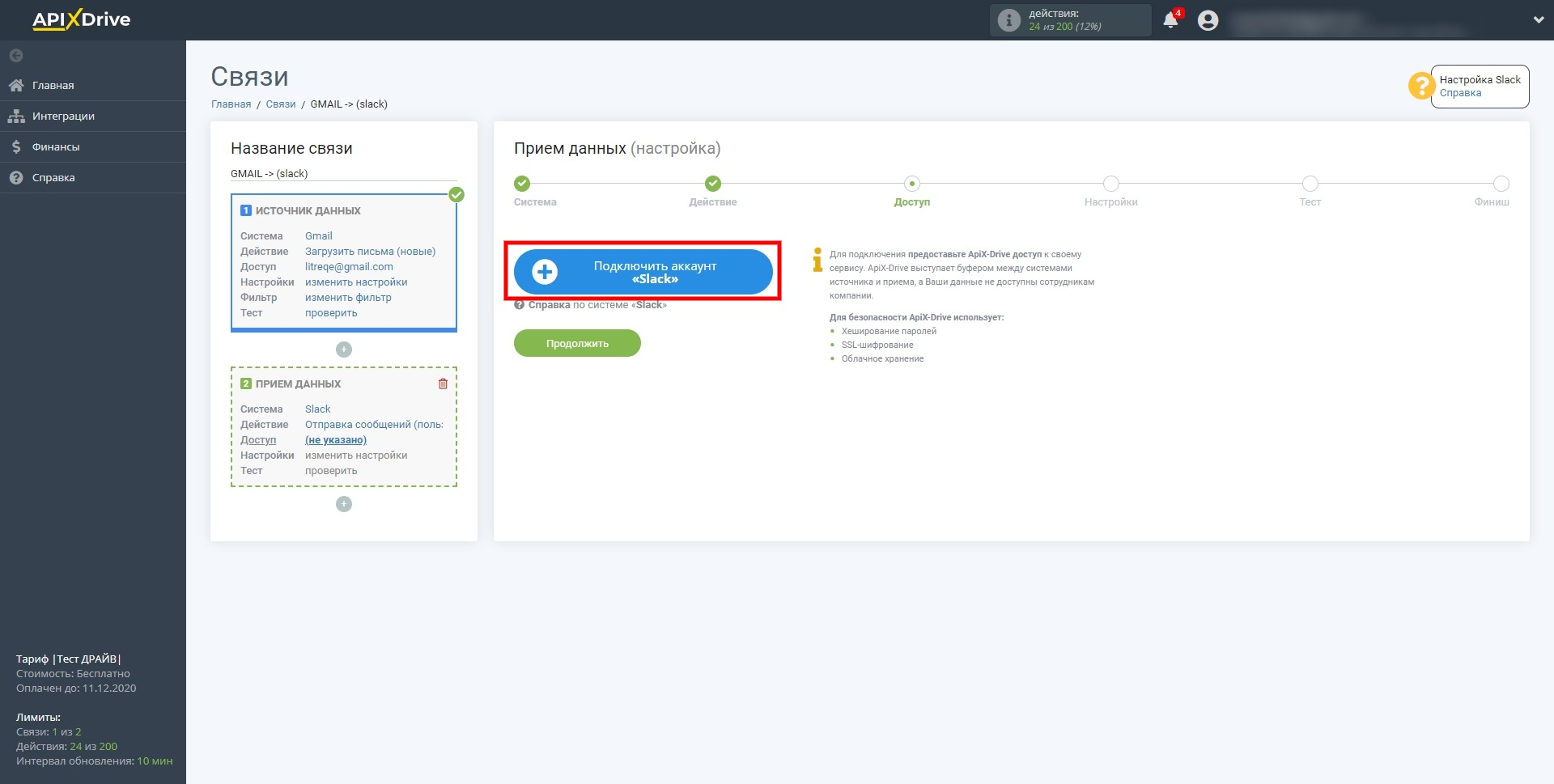Click Gmail system link in data source
The image size is (1554, 784).
(x=318, y=236)
